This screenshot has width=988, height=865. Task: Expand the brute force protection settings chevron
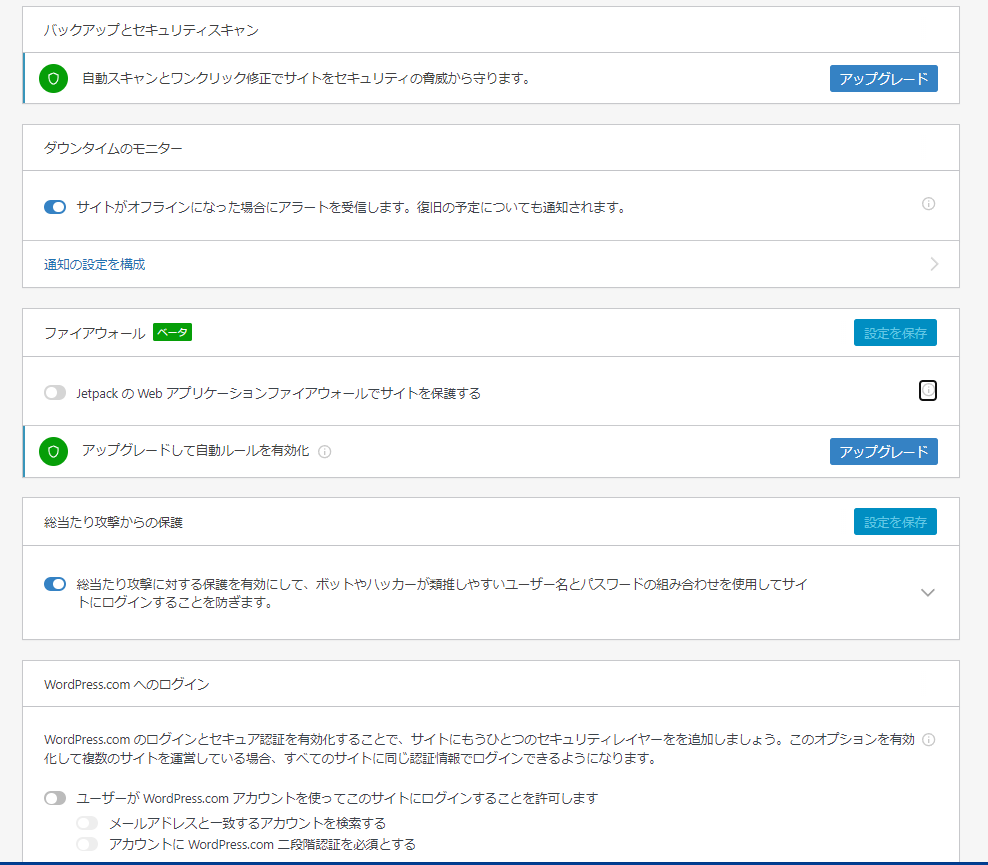click(x=928, y=592)
